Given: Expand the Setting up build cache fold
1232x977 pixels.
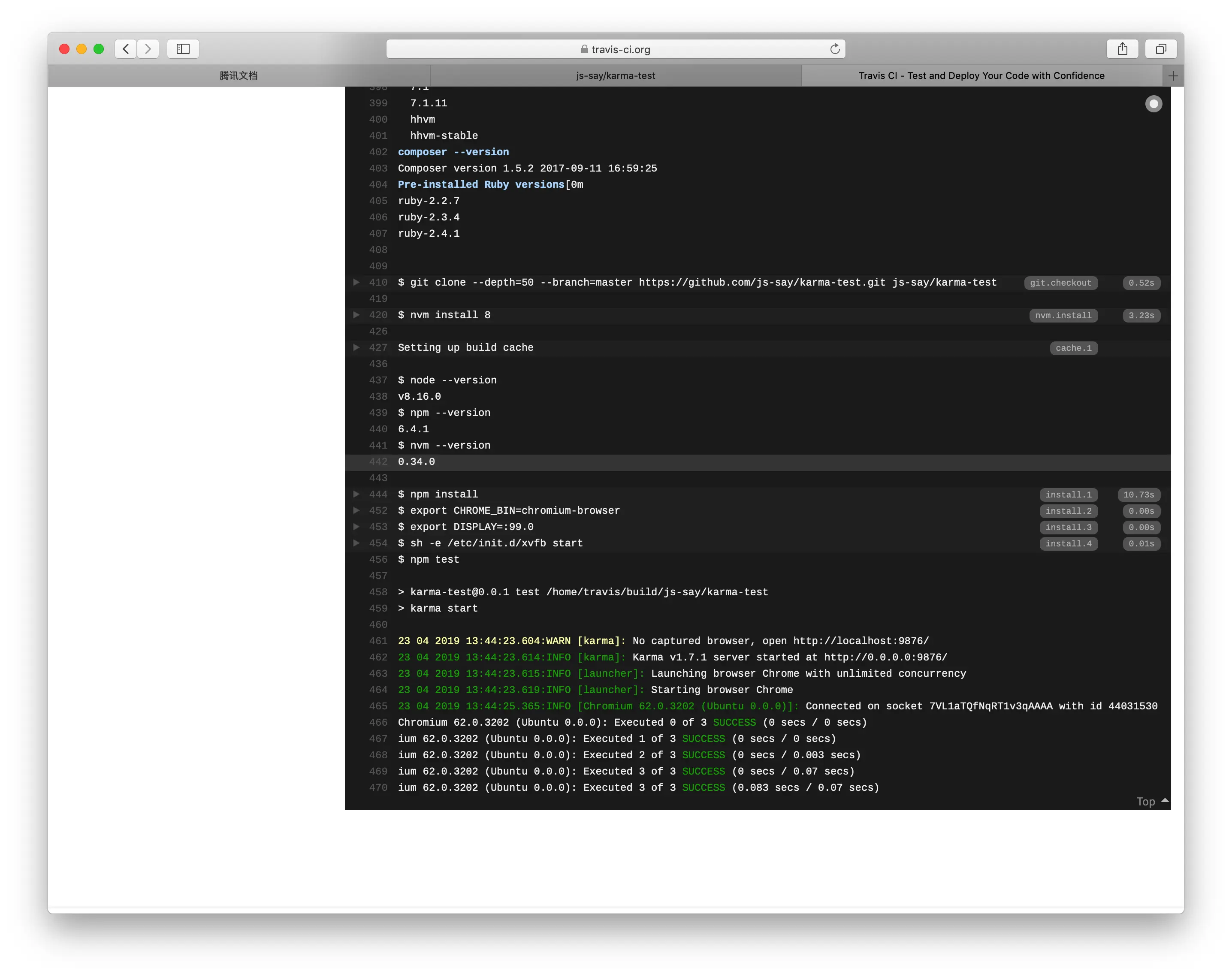Looking at the screenshot, I should click(x=356, y=347).
